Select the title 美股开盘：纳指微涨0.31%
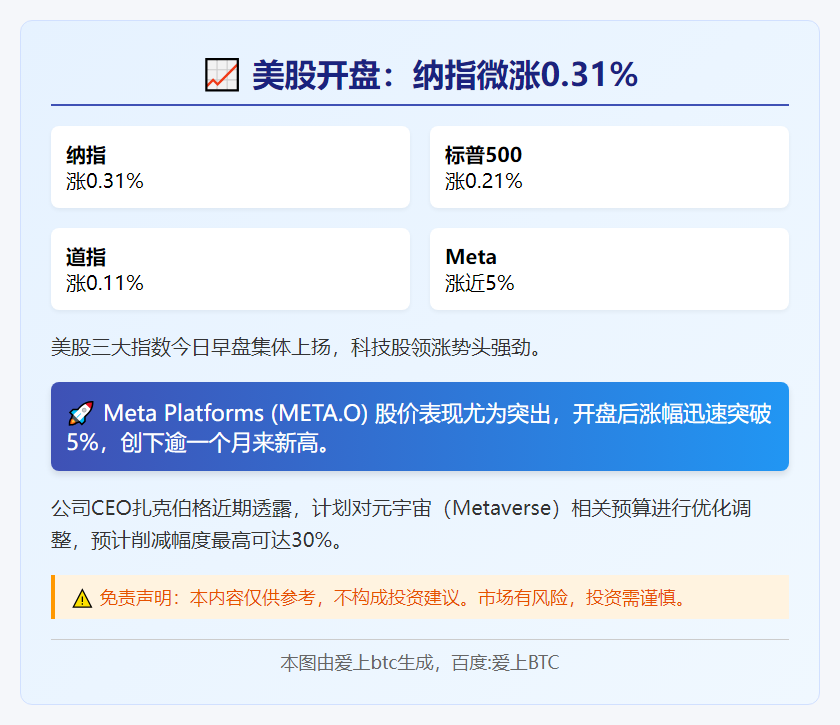The width and height of the screenshot is (840, 725). tap(445, 75)
